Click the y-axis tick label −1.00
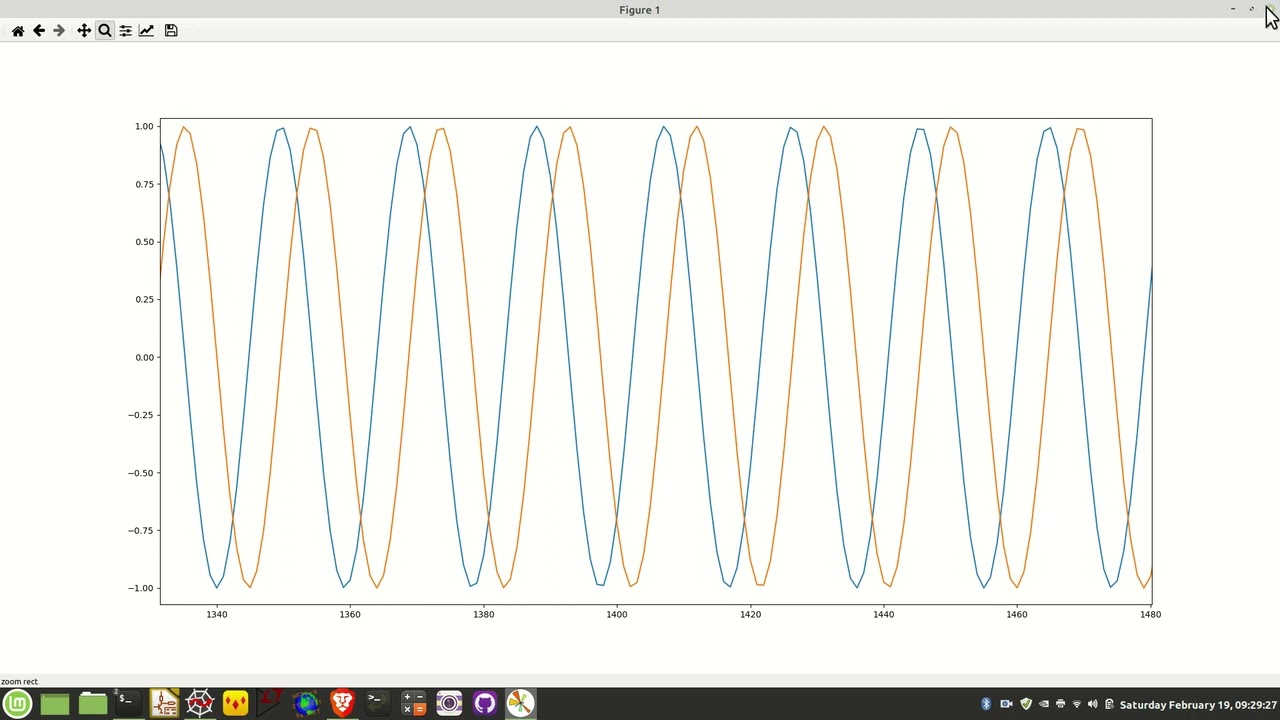 point(141,588)
